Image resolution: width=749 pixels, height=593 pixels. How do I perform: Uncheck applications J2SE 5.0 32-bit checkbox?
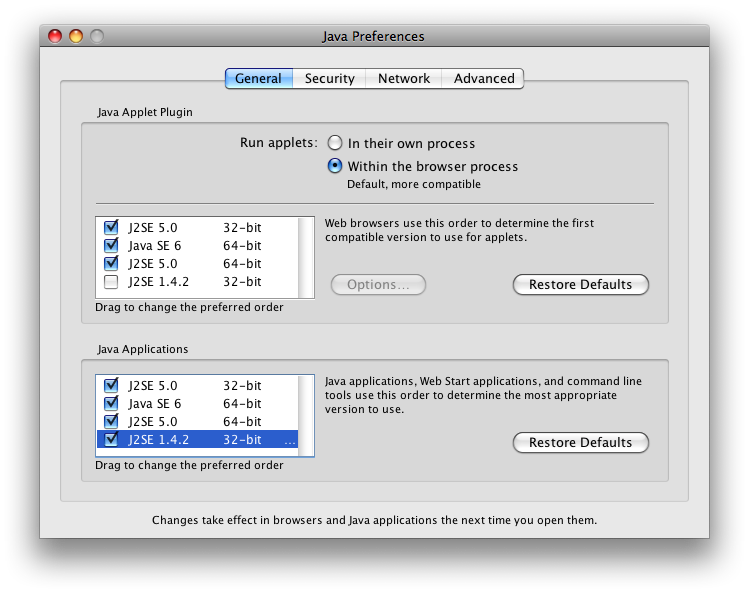[111, 385]
